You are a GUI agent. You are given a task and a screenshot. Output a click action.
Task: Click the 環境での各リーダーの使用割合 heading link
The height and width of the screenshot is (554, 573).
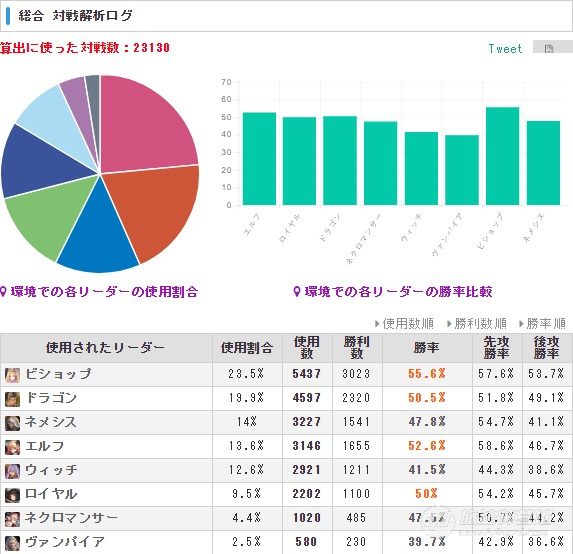click(99, 292)
